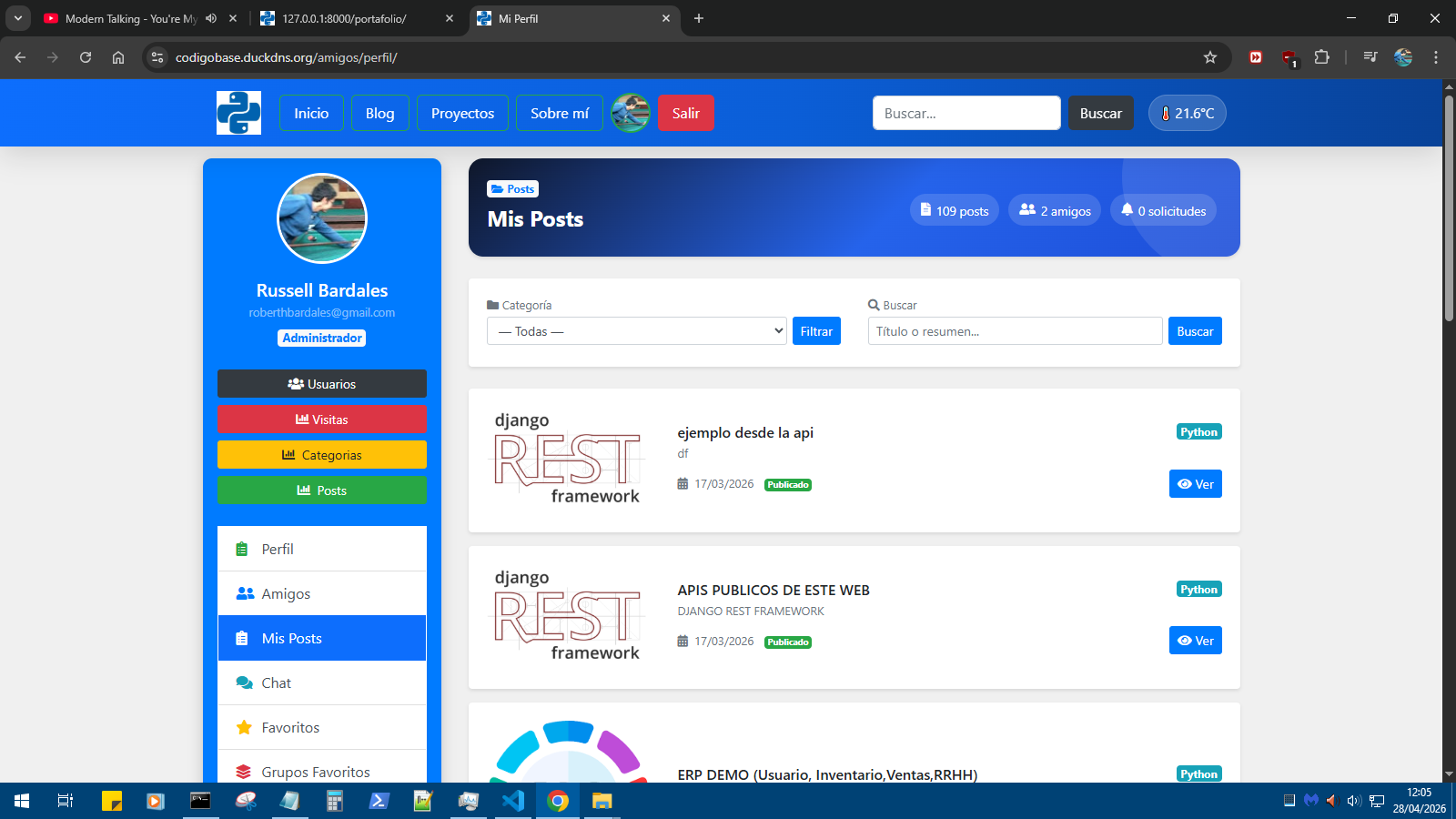Click the ejemplo desde la api thumbnail

click(x=568, y=459)
